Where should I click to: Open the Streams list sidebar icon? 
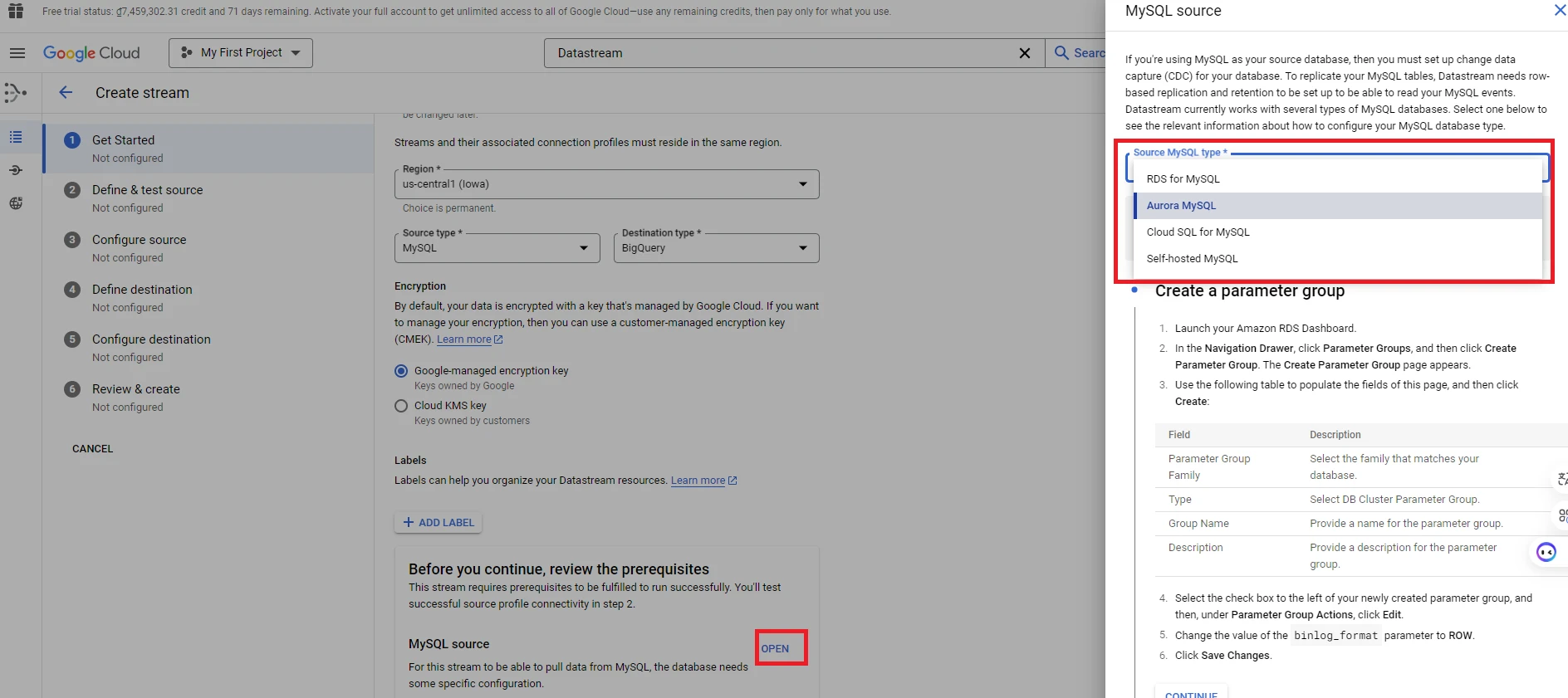(16, 137)
